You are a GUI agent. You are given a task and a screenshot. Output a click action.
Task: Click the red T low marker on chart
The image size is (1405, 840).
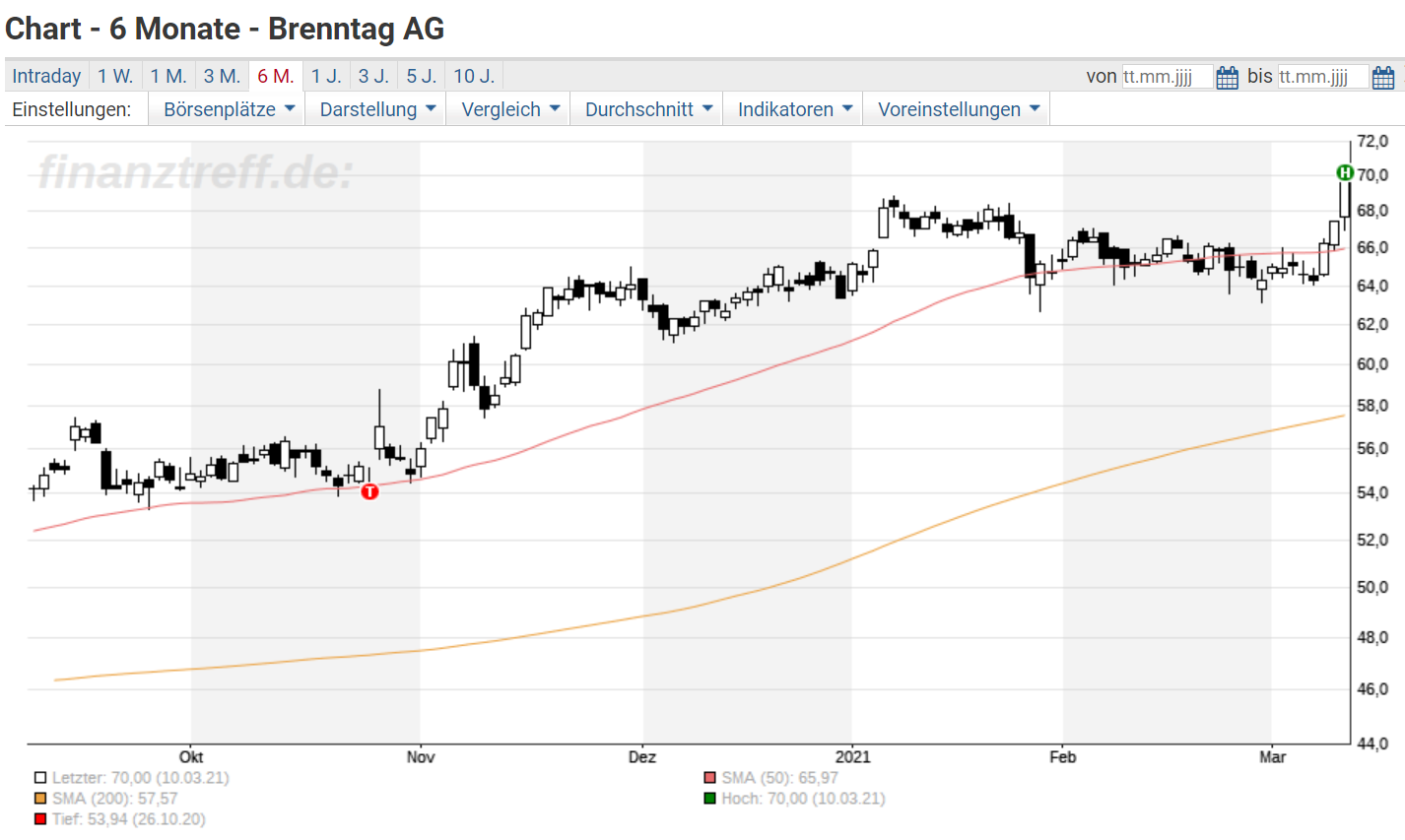[369, 491]
